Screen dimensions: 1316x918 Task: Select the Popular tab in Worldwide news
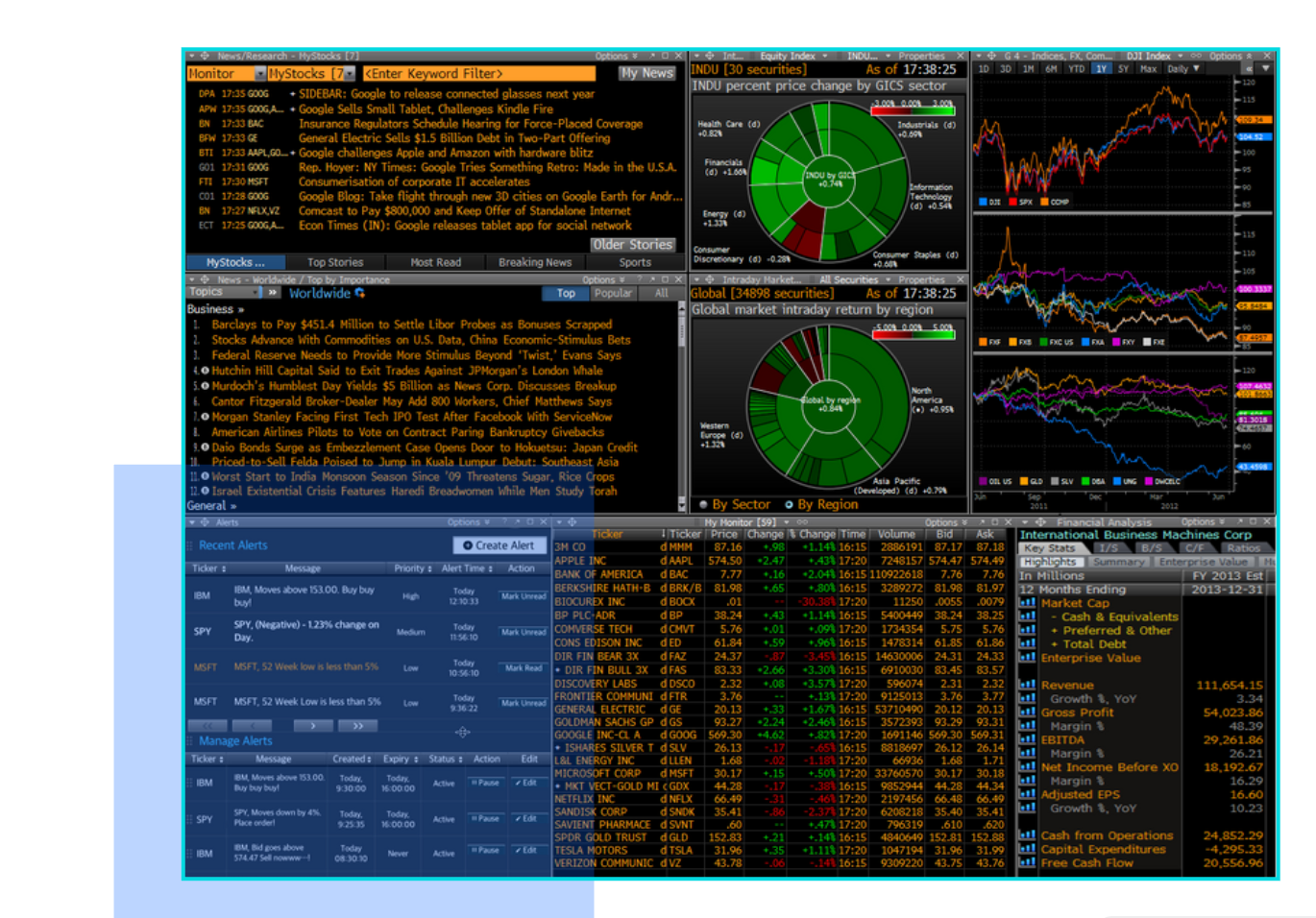coord(613,294)
